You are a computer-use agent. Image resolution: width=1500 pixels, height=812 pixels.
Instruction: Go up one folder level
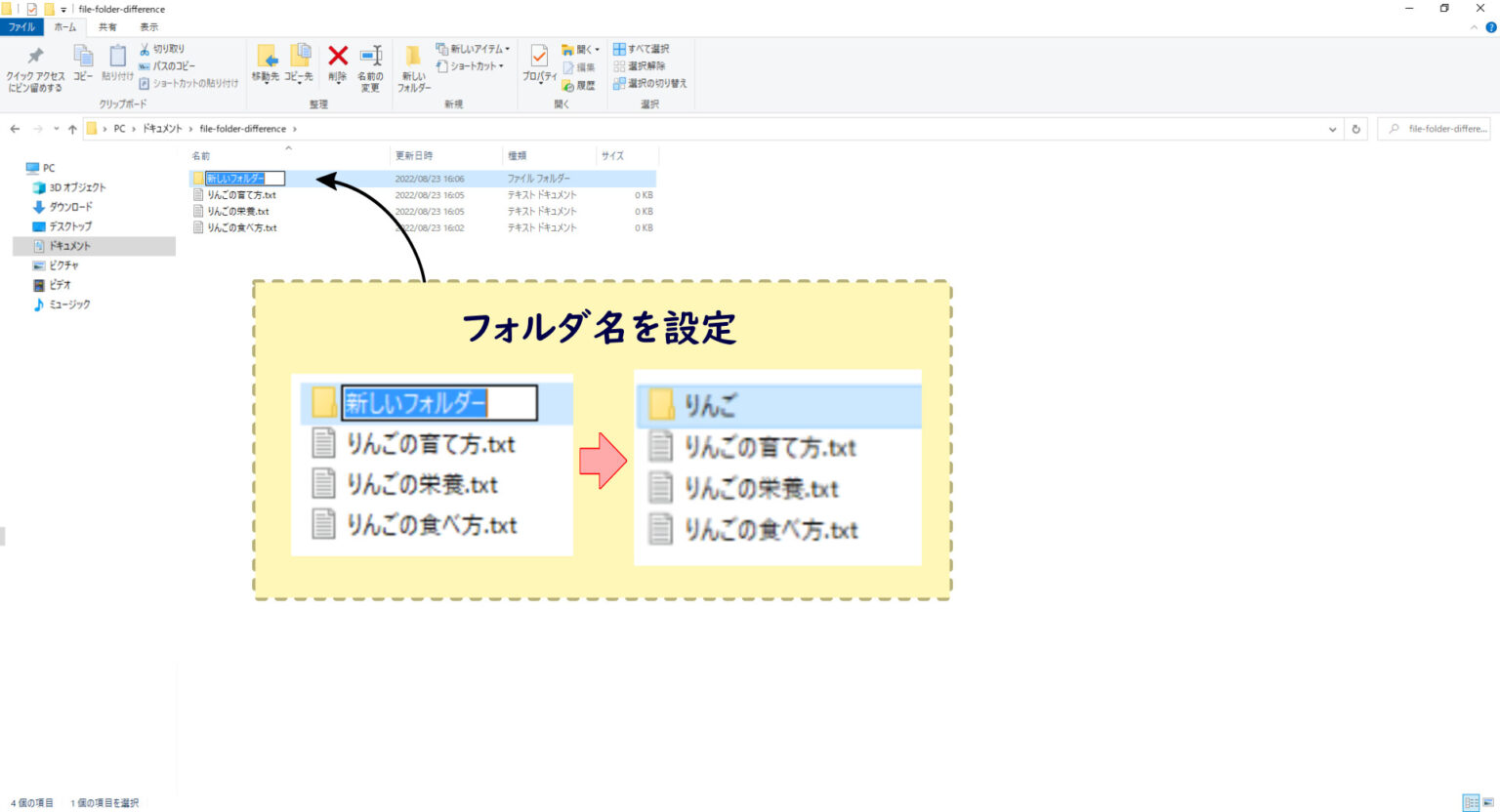(x=72, y=129)
